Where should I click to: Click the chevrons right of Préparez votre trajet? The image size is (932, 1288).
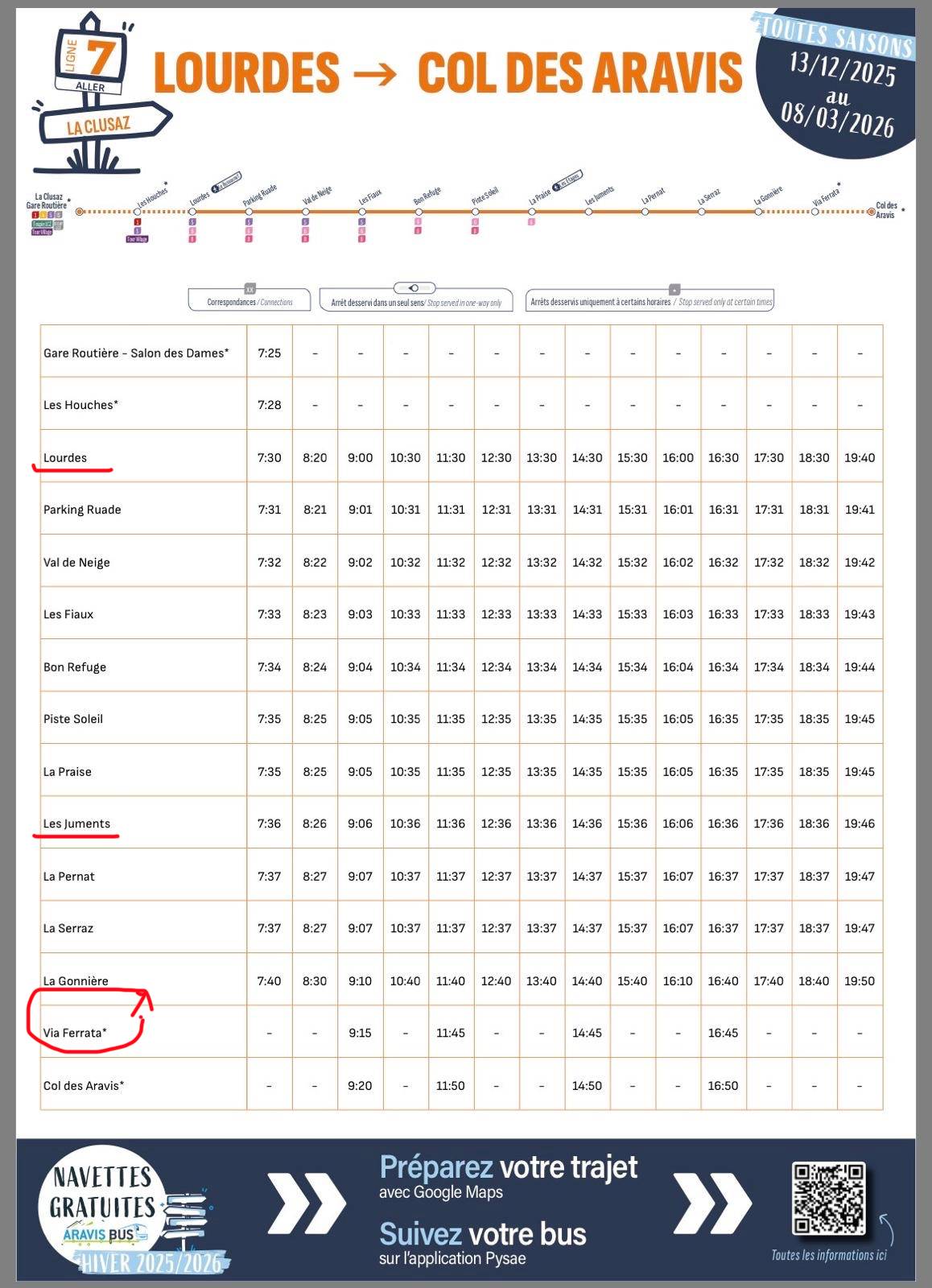tap(712, 1203)
